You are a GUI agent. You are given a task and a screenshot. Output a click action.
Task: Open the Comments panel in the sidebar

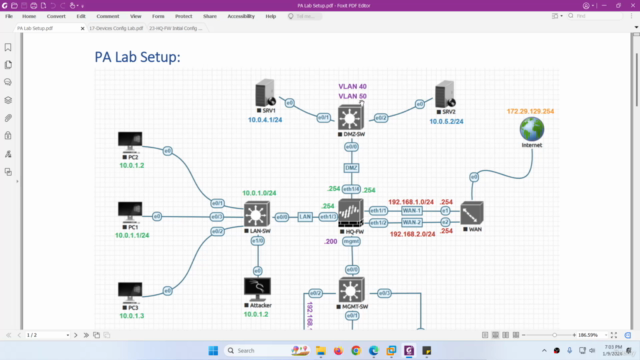(8, 82)
